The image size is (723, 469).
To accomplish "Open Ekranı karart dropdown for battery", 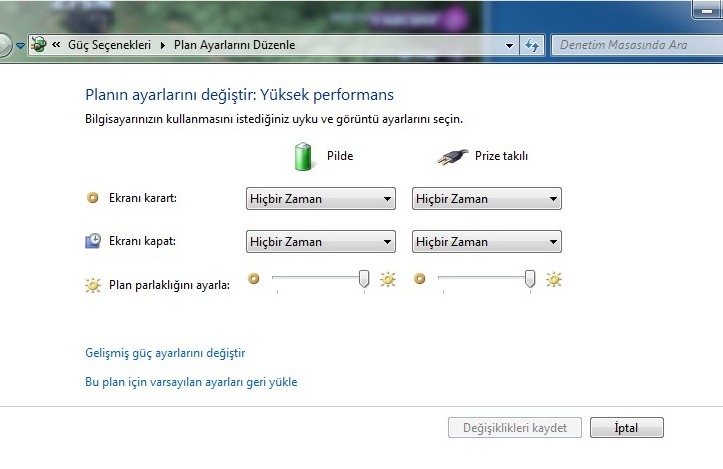I will (321, 199).
